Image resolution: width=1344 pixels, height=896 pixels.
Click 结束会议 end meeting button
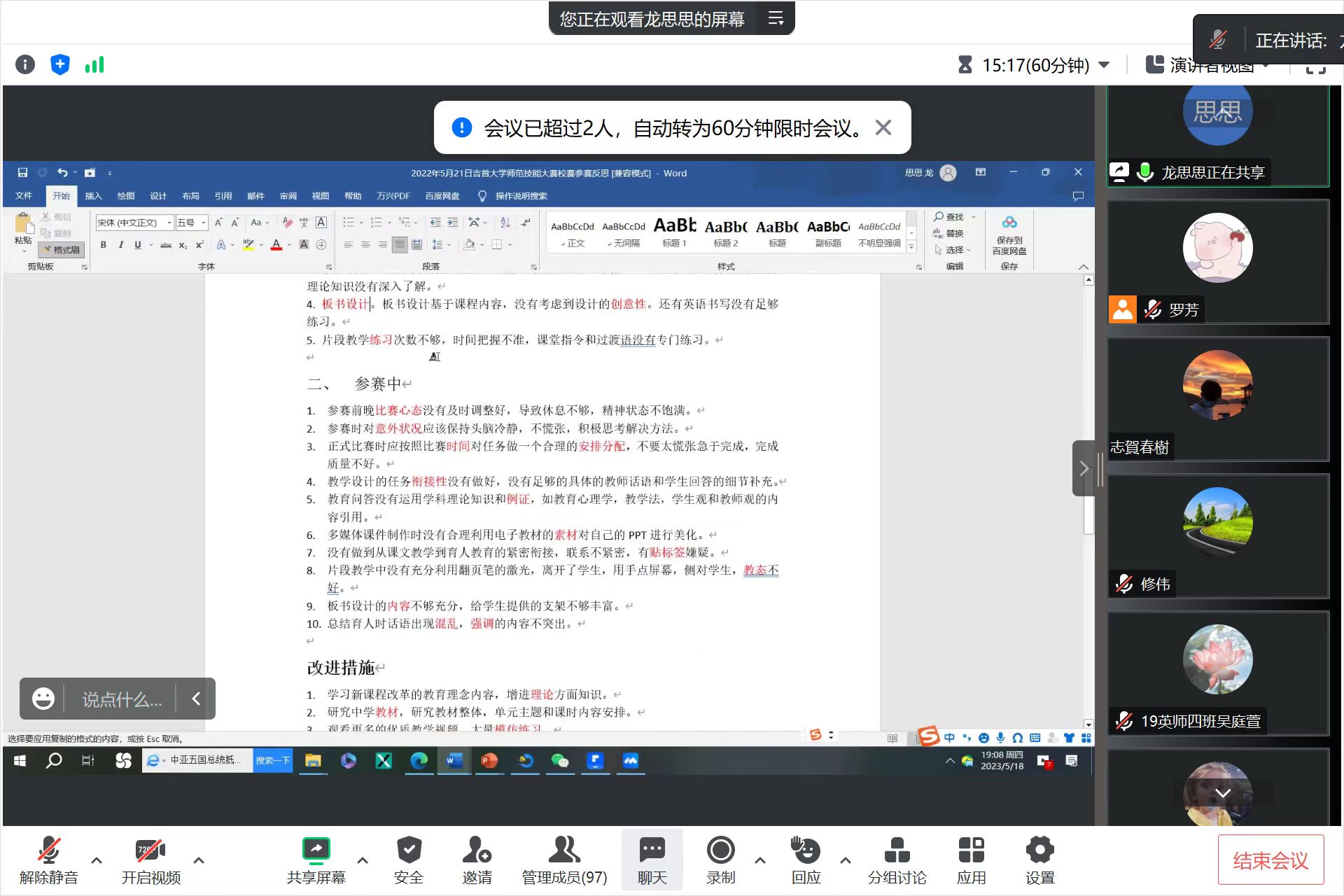point(1270,860)
